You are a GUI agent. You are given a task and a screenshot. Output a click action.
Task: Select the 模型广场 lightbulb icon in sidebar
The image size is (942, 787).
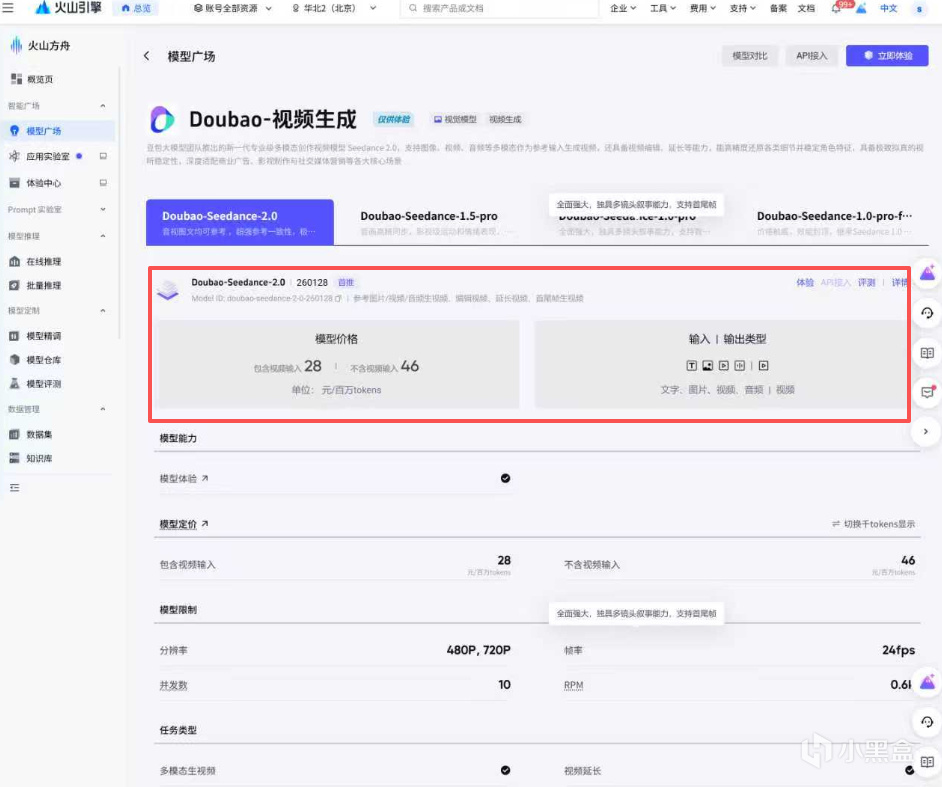pyautogui.click(x=14, y=130)
